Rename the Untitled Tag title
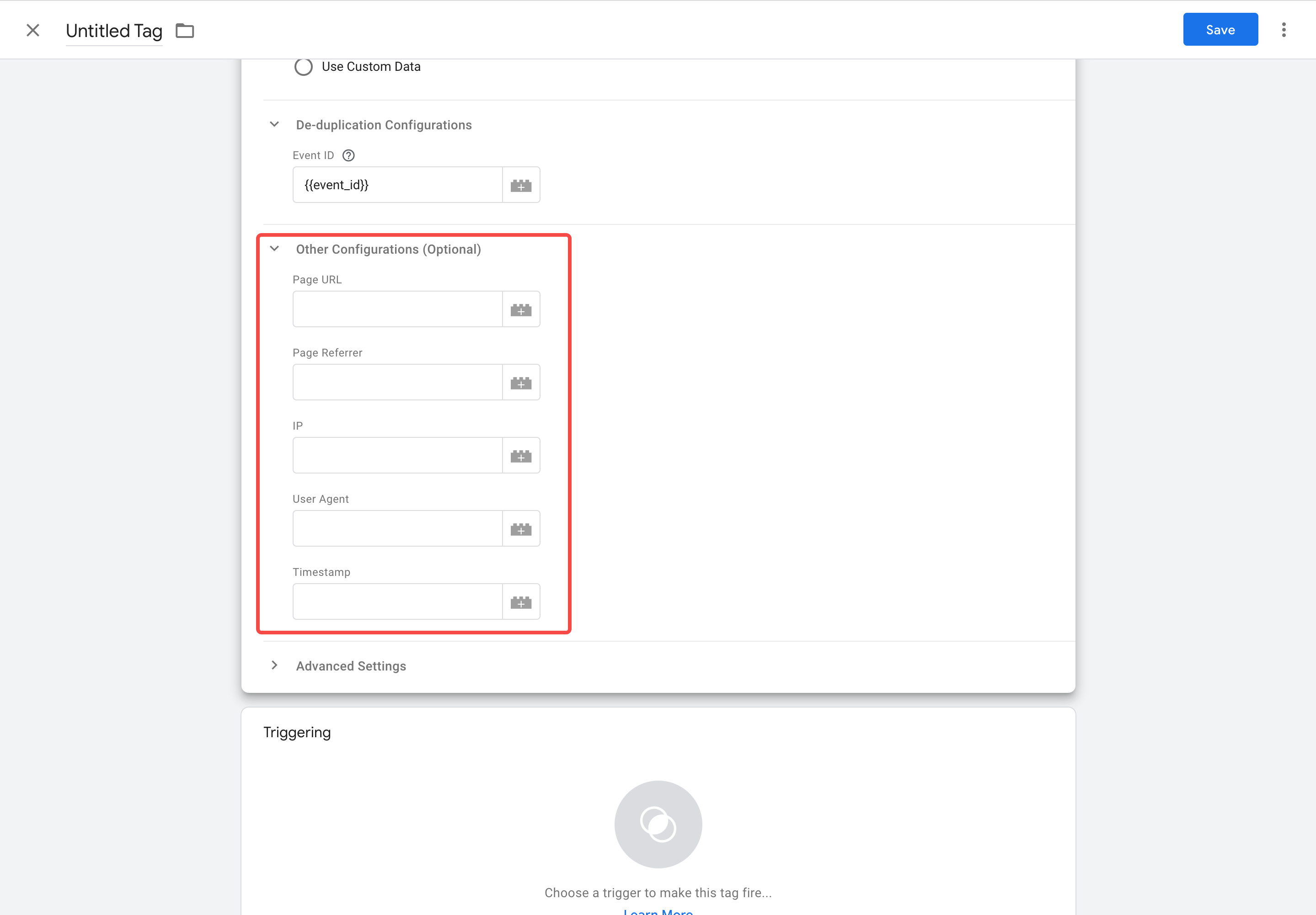Viewport: 1316px width, 915px height. 113,31
